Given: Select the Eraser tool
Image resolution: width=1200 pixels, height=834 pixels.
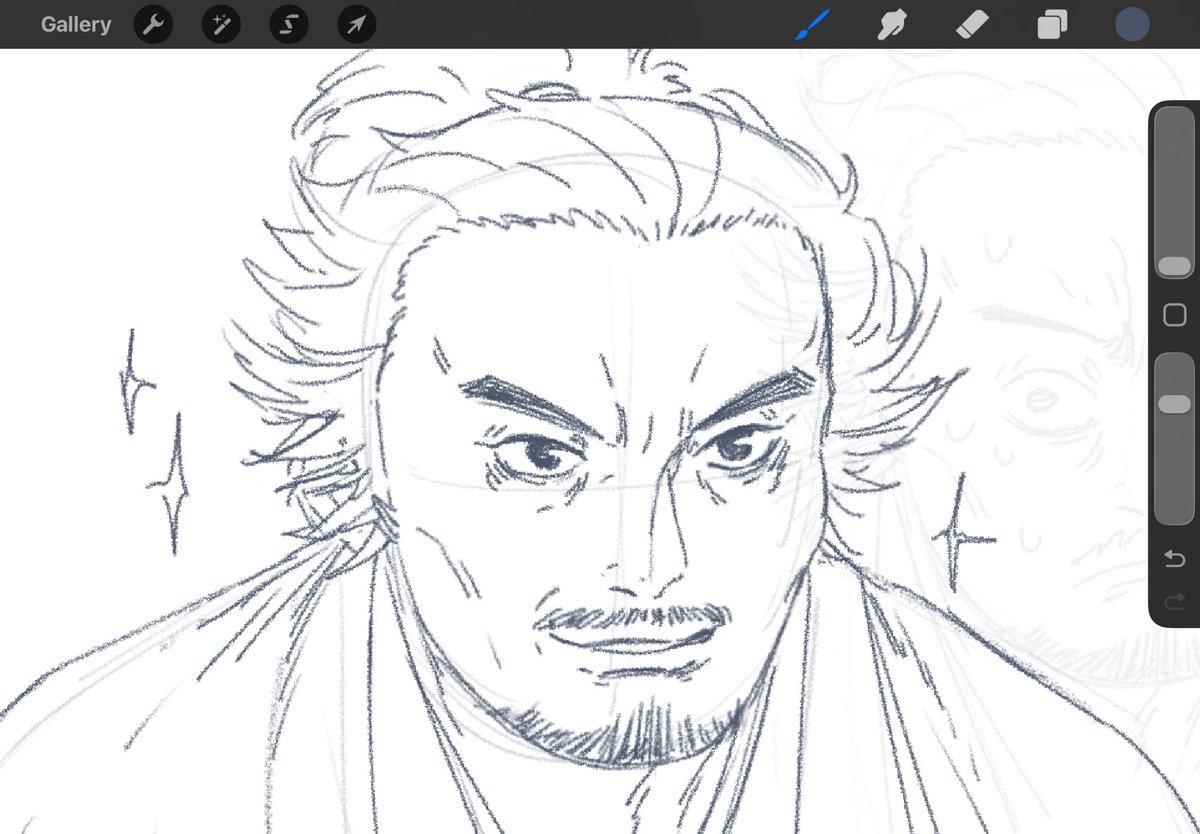Looking at the screenshot, I should 971,24.
